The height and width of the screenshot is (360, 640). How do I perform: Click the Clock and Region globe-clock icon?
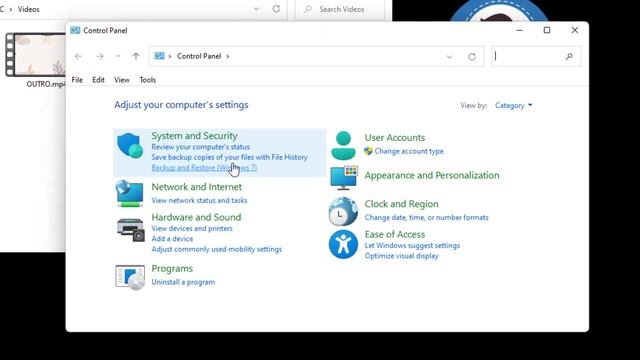pyautogui.click(x=343, y=211)
